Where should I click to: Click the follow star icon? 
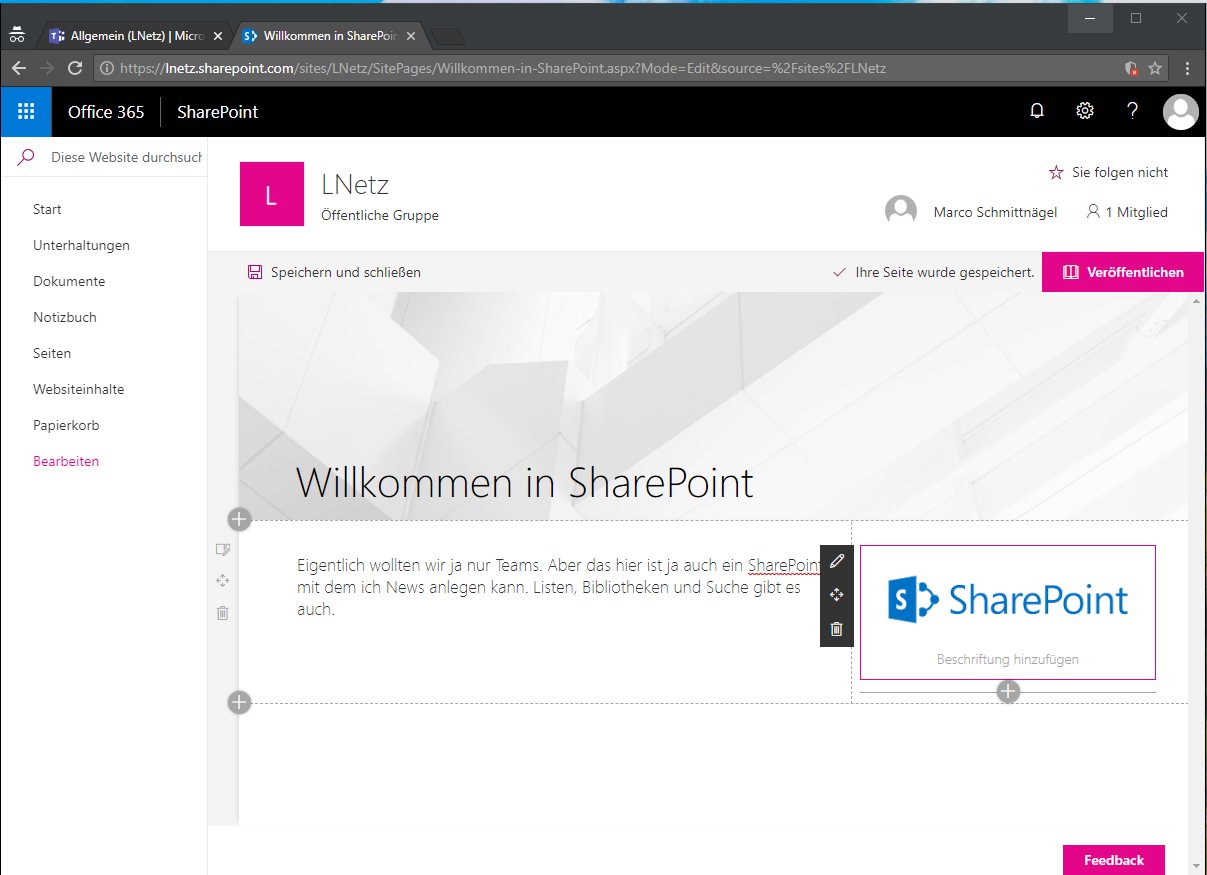[1056, 172]
